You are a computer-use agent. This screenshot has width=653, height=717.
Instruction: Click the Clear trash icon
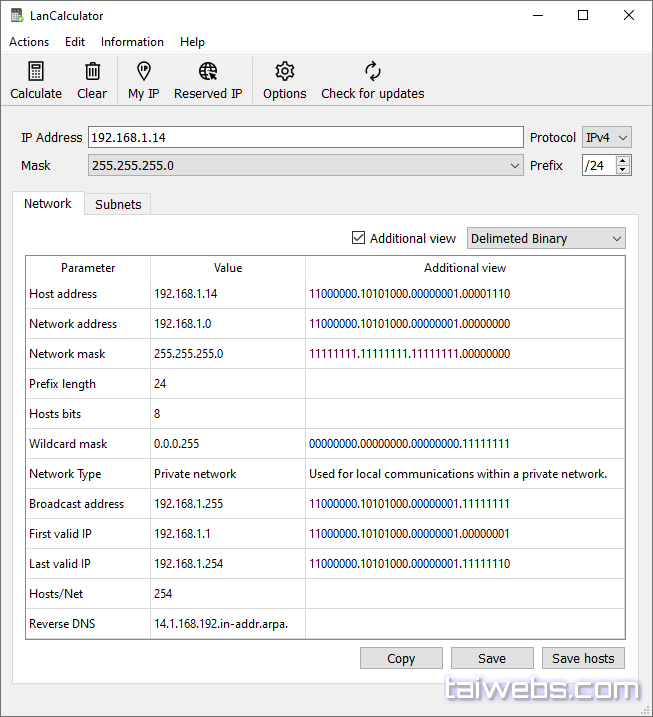click(x=92, y=72)
